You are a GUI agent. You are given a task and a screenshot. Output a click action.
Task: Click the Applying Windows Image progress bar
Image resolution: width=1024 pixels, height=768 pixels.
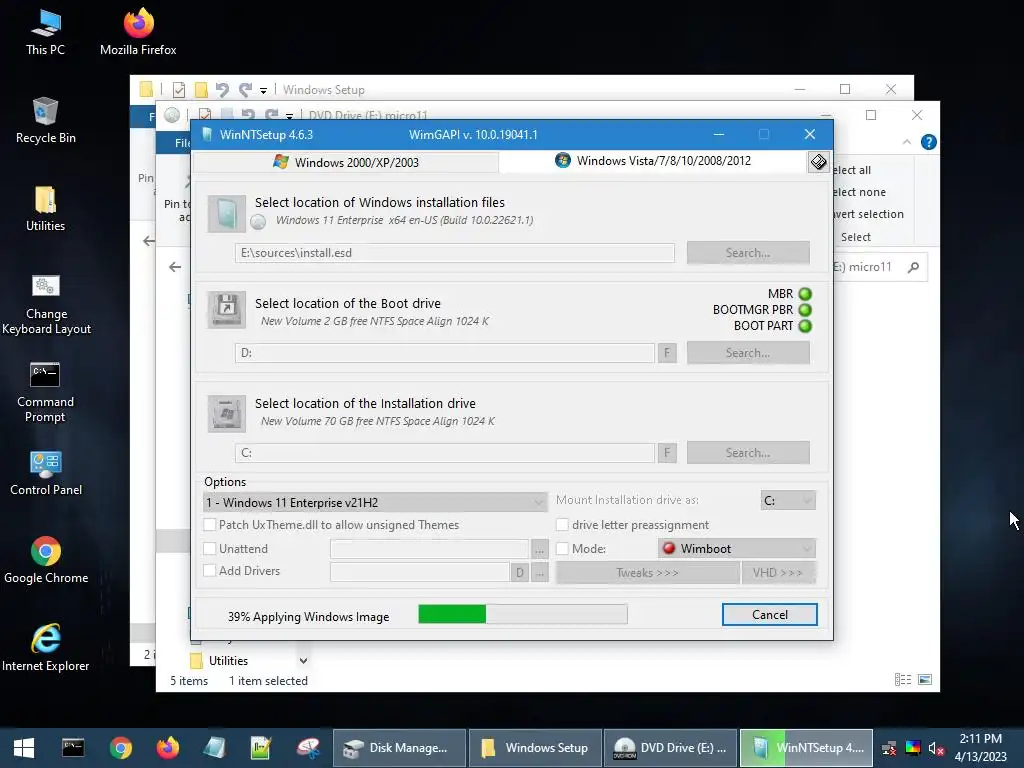click(523, 614)
